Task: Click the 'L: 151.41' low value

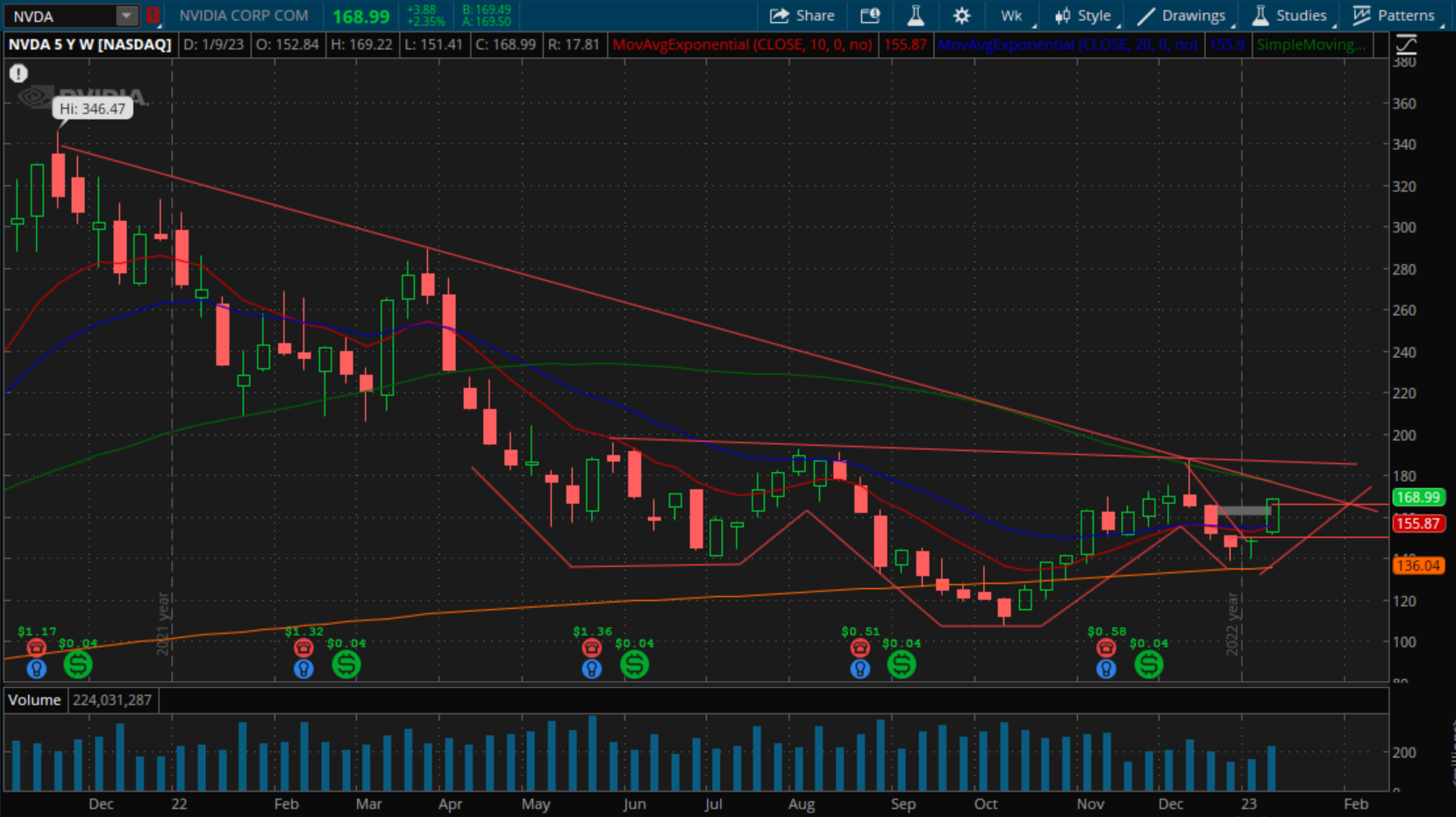Action: (433, 45)
